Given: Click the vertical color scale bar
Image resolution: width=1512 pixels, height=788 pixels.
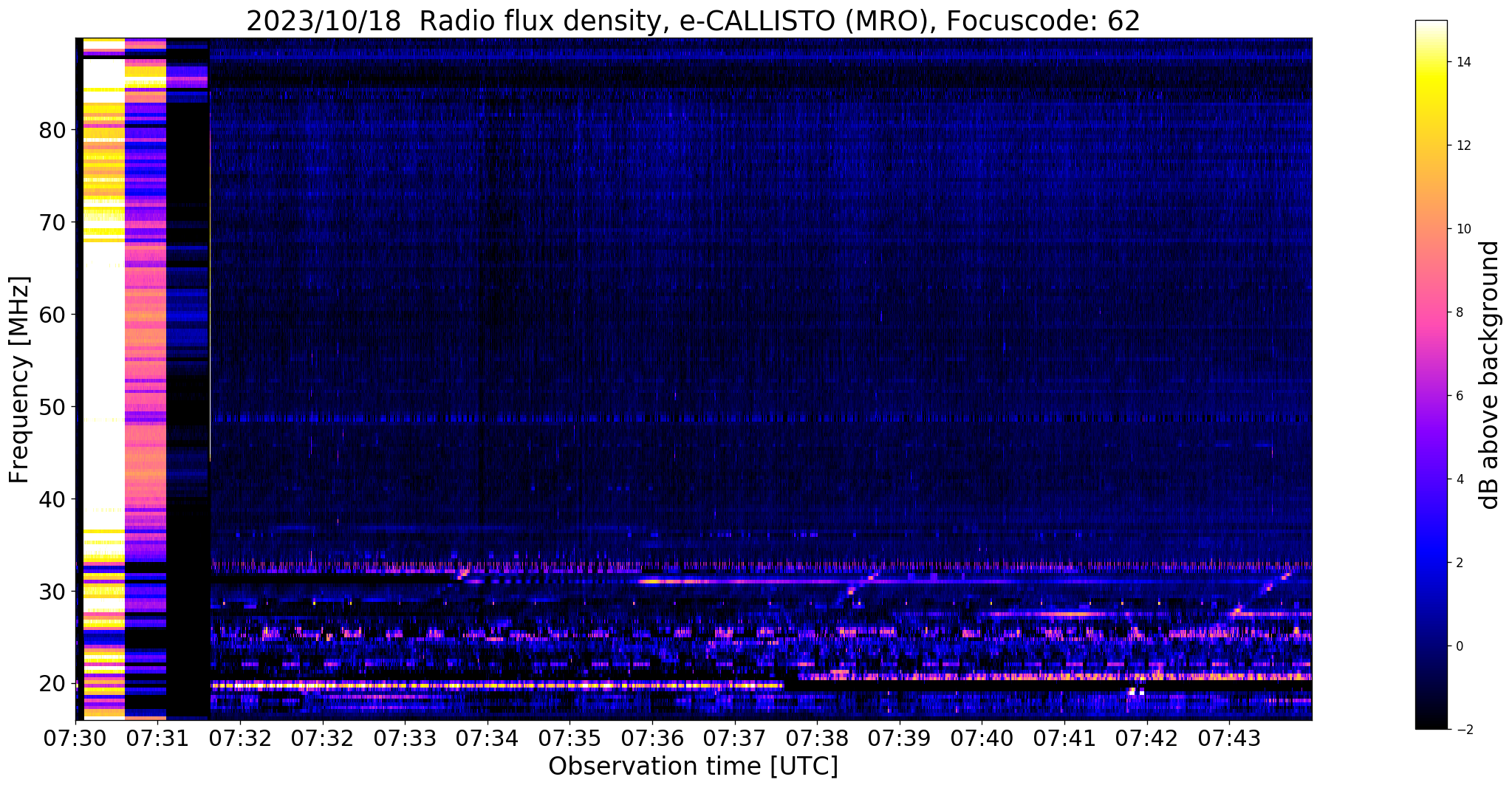Looking at the screenshot, I should [x=1431, y=374].
